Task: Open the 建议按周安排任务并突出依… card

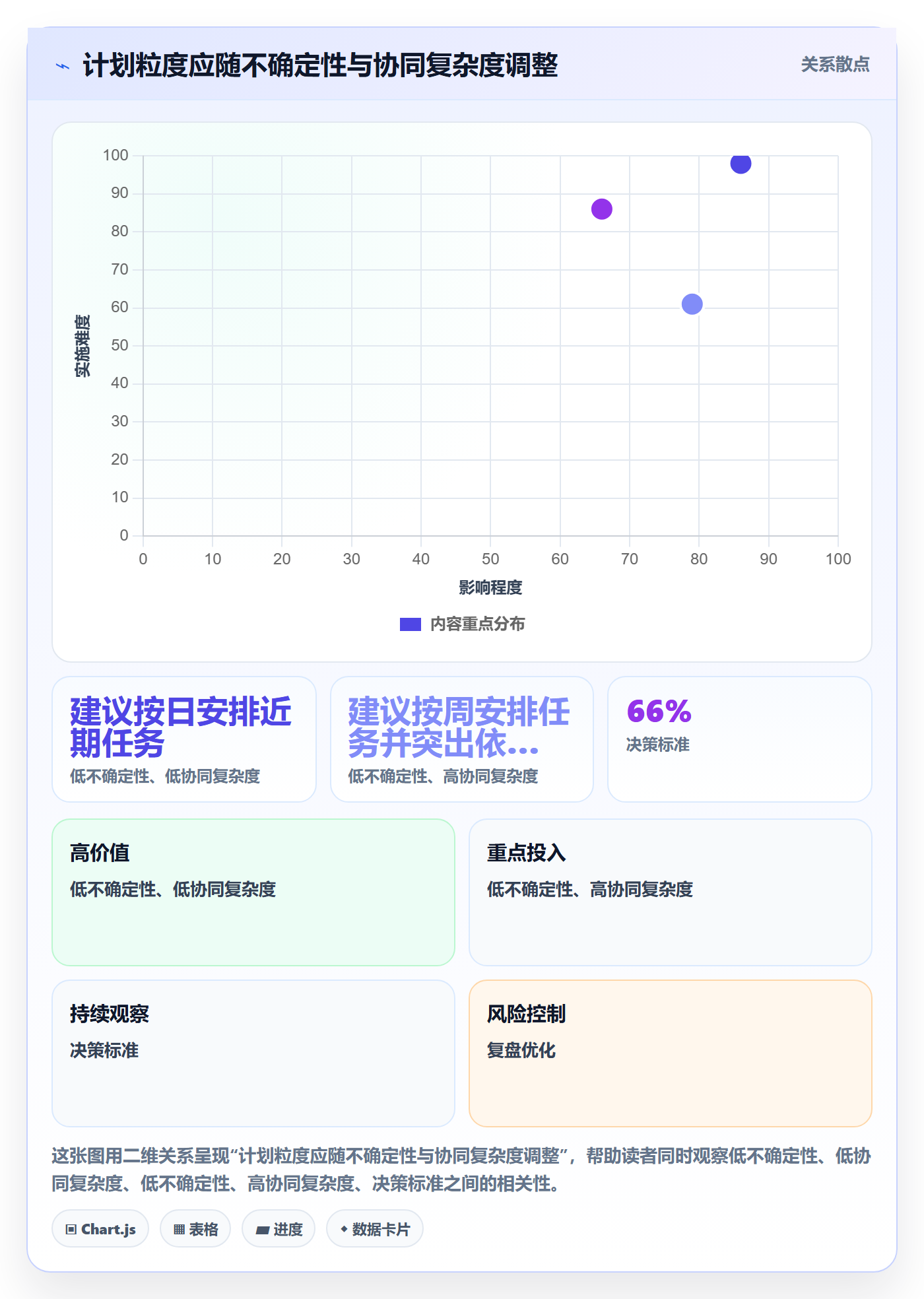Action: click(462, 739)
